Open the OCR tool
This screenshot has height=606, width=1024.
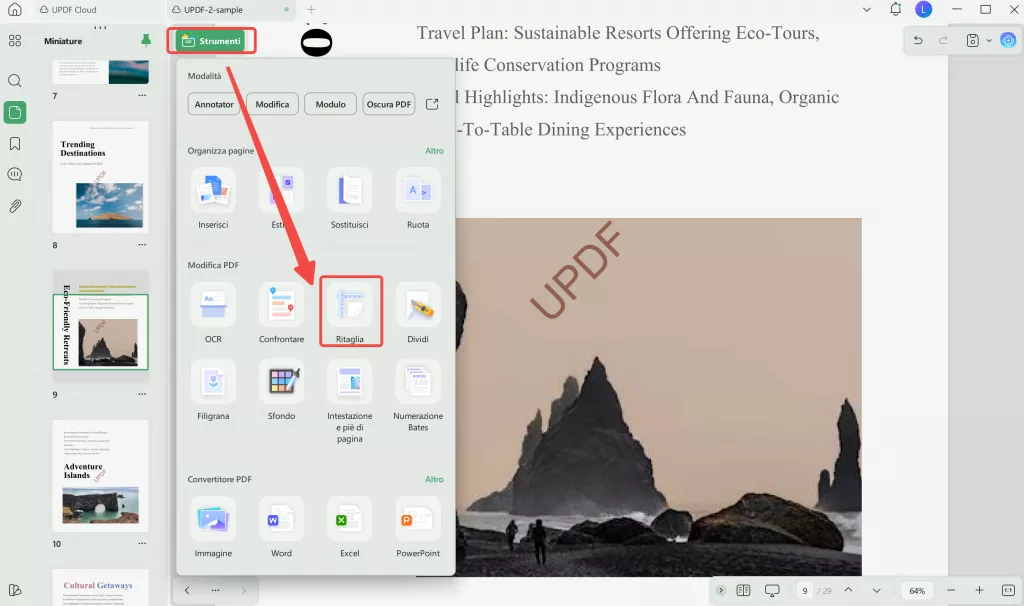(x=214, y=313)
